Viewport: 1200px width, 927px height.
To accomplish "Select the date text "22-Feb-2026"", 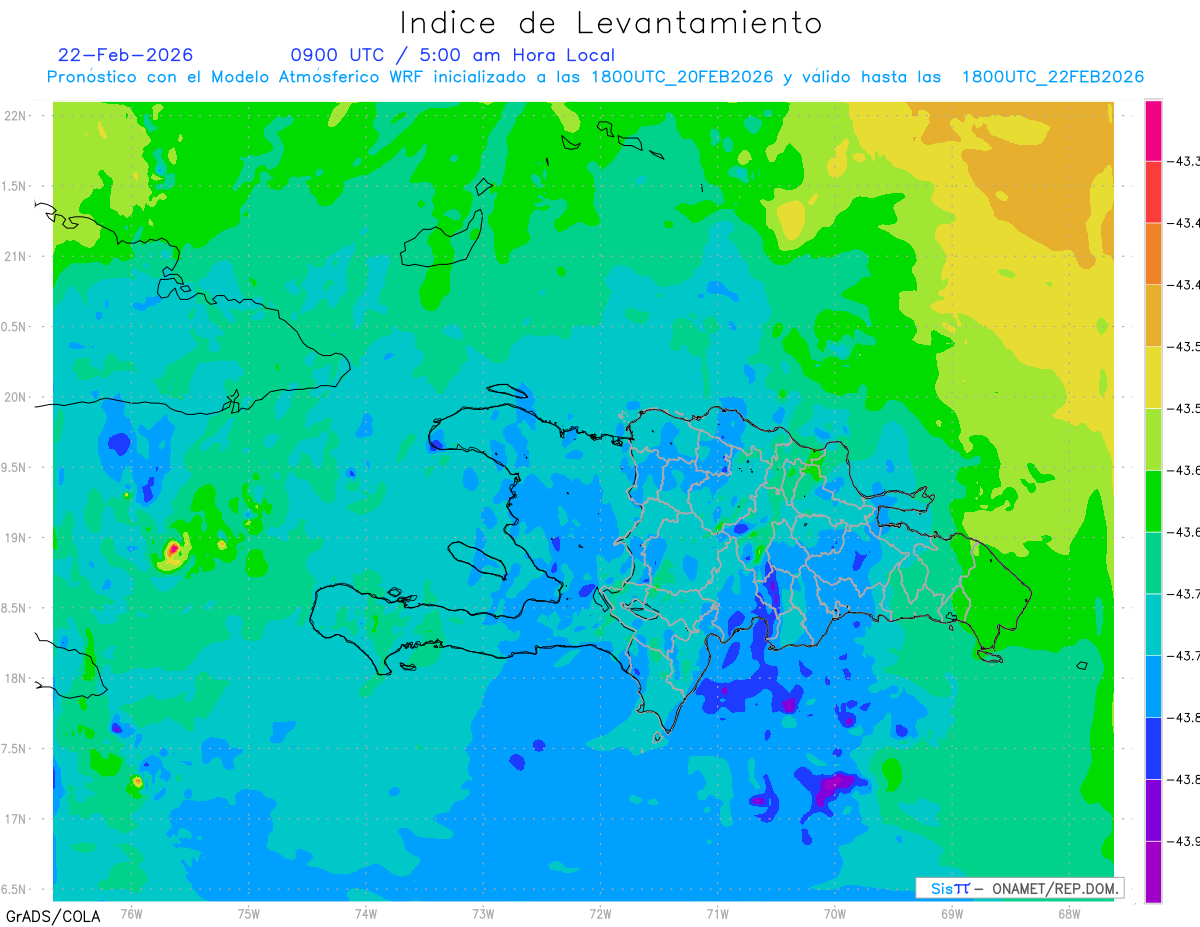I will 126,55.
